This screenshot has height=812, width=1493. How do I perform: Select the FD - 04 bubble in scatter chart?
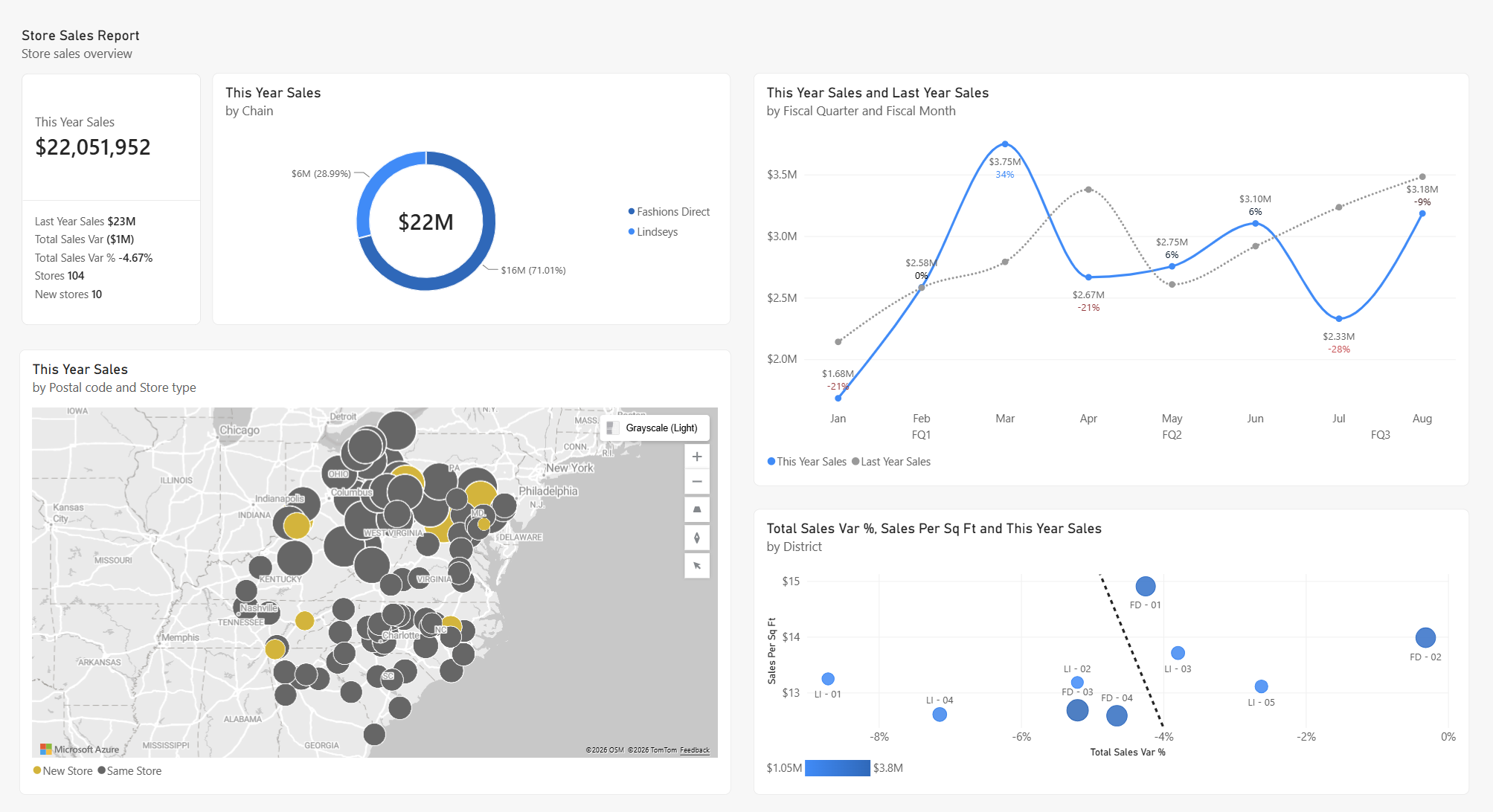(x=1117, y=716)
